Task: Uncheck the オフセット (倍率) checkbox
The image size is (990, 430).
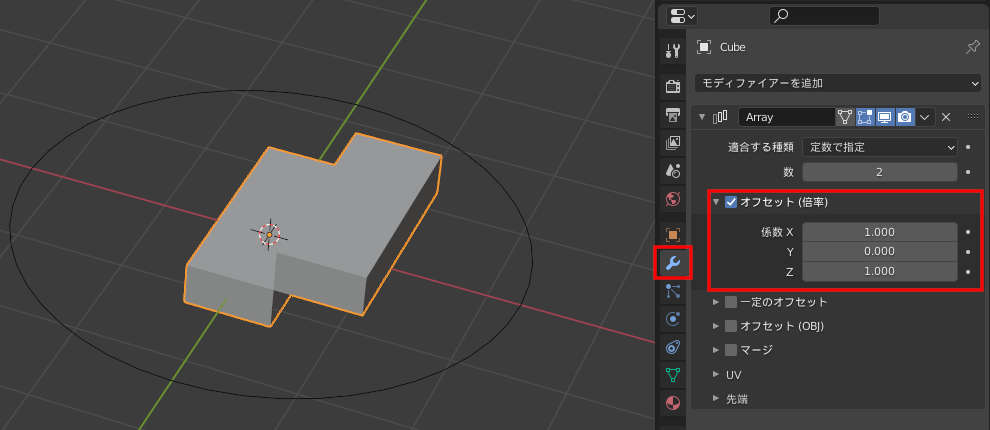Action: pos(731,202)
